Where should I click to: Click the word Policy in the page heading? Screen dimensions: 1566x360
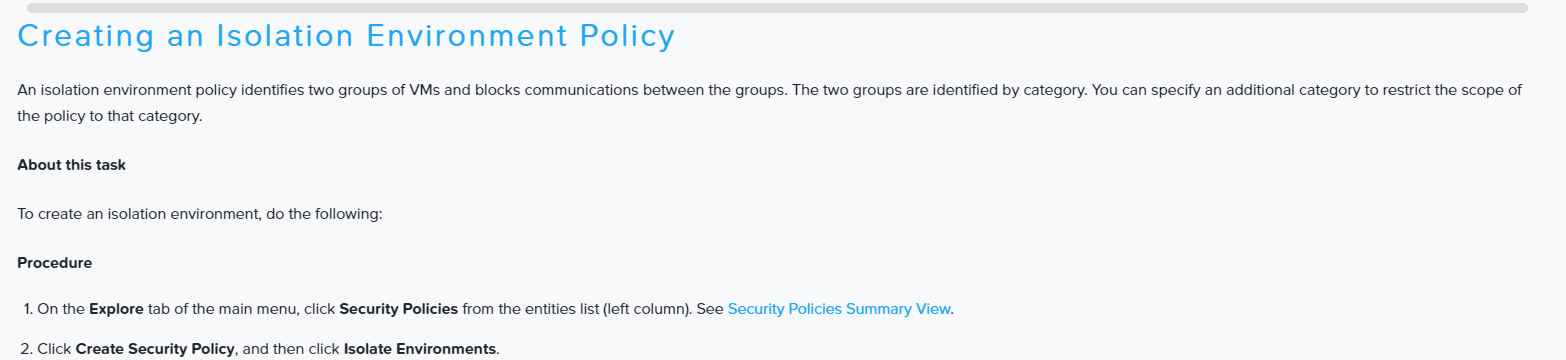(628, 36)
